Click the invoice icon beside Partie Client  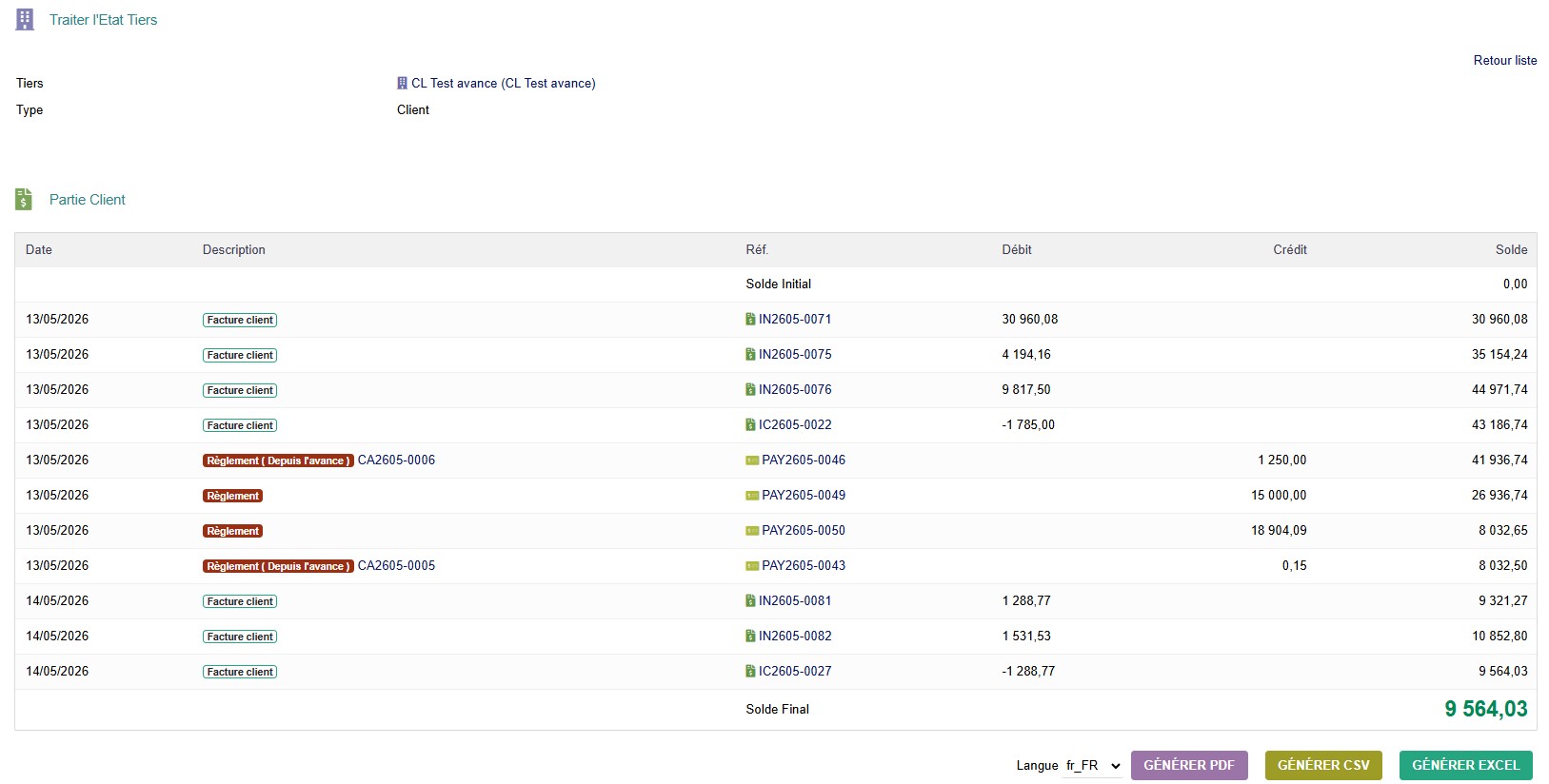[24, 199]
